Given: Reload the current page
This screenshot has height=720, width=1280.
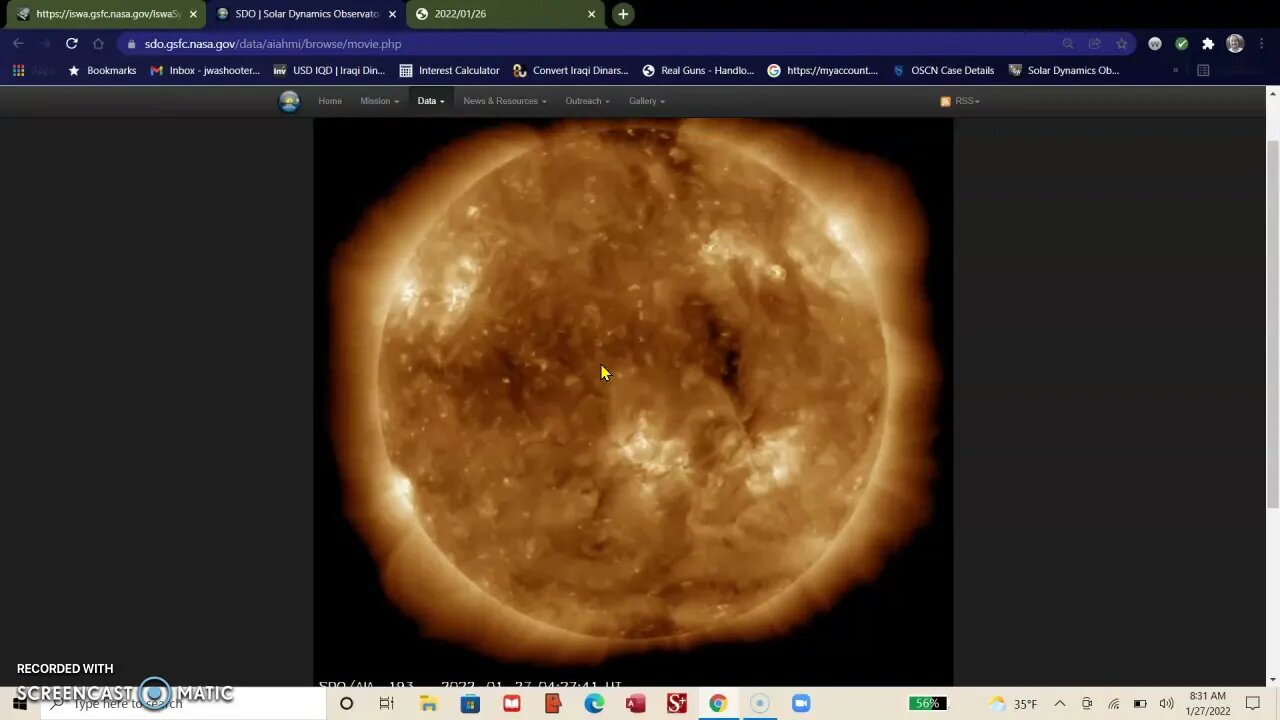Looking at the screenshot, I should 71,44.
